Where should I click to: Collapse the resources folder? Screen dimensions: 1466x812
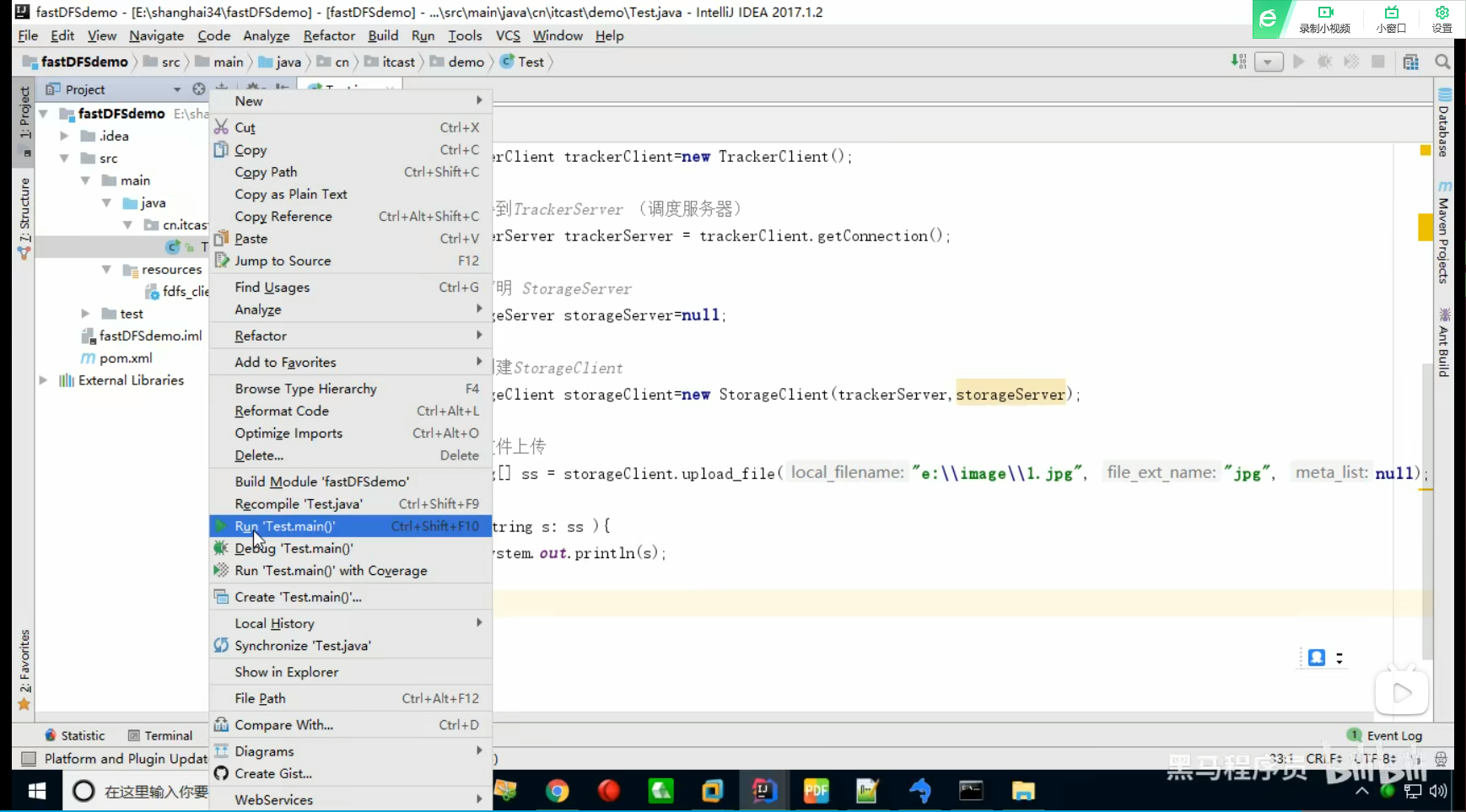click(106, 269)
